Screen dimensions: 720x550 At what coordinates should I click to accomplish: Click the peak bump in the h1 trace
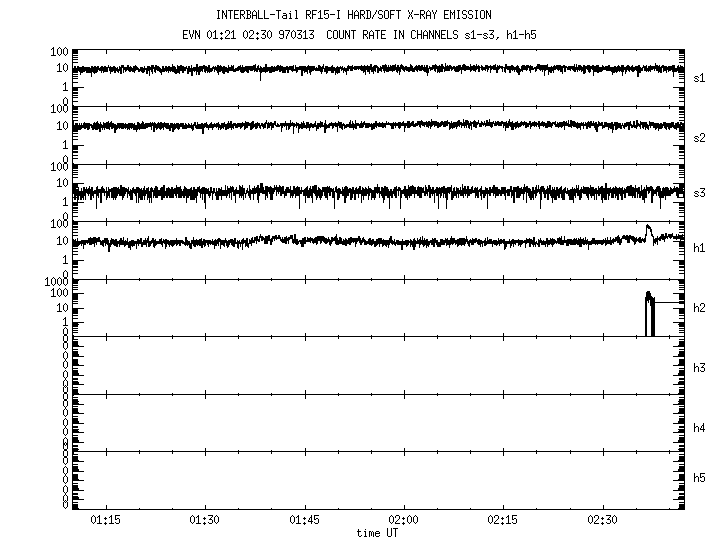(x=648, y=229)
